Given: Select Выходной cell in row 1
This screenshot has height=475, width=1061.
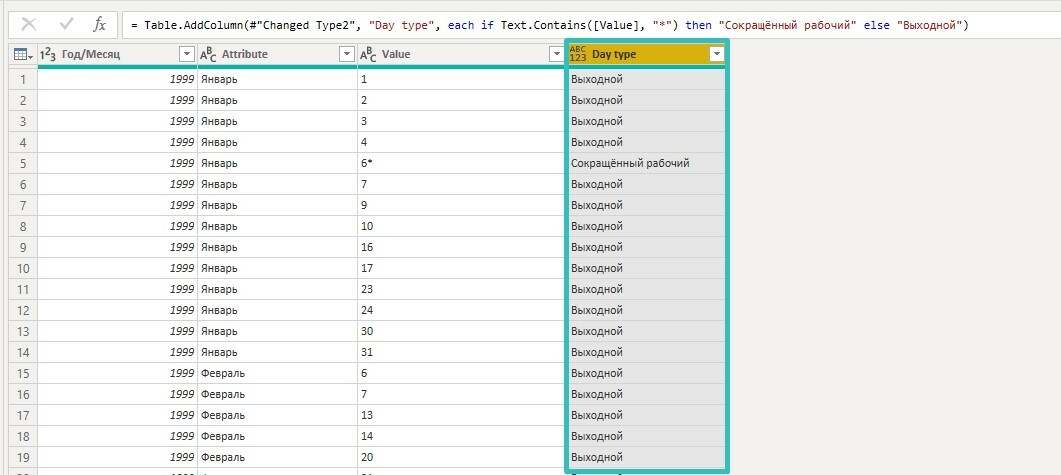Looking at the screenshot, I should click(x=646, y=79).
